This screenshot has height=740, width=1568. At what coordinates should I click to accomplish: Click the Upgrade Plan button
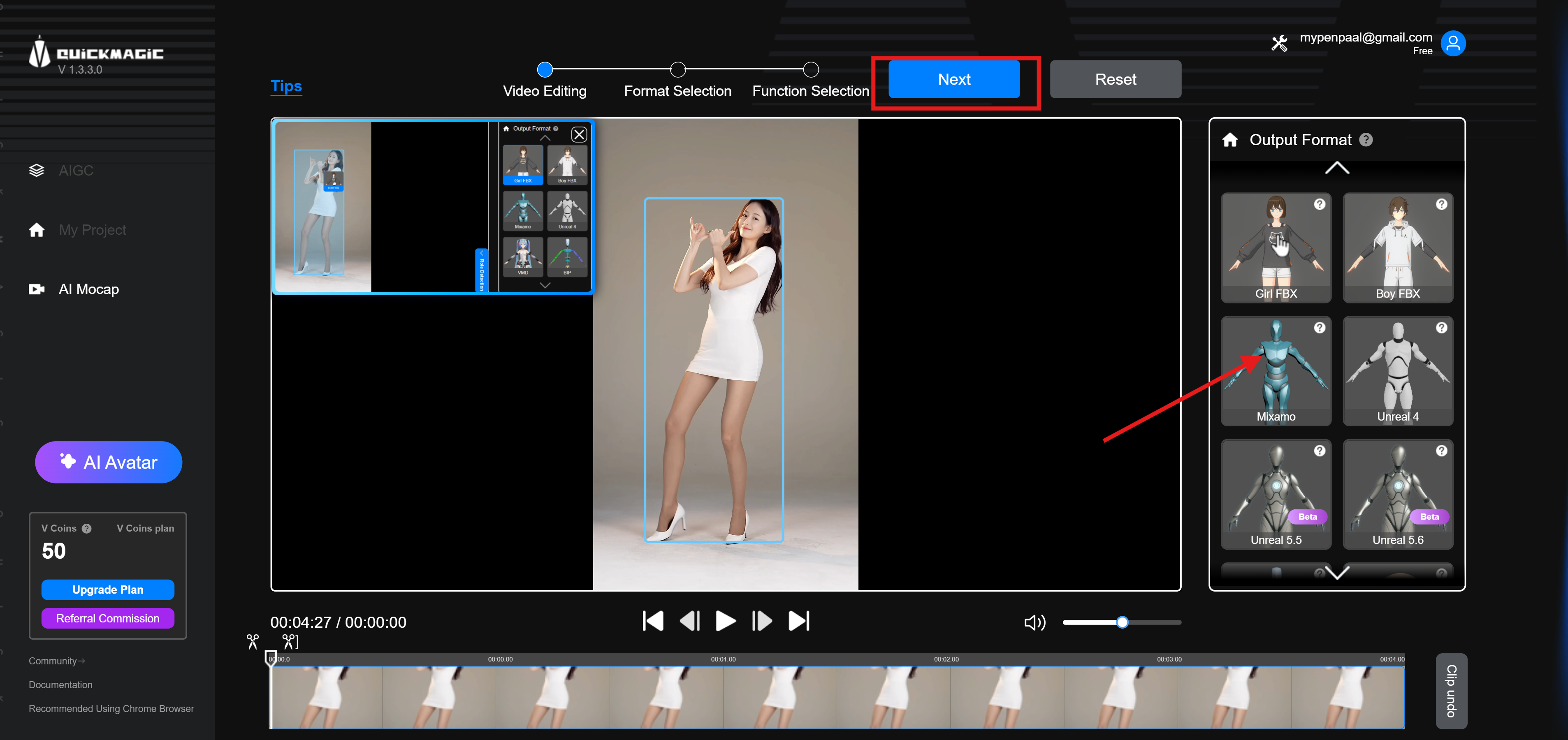[x=108, y=589]
